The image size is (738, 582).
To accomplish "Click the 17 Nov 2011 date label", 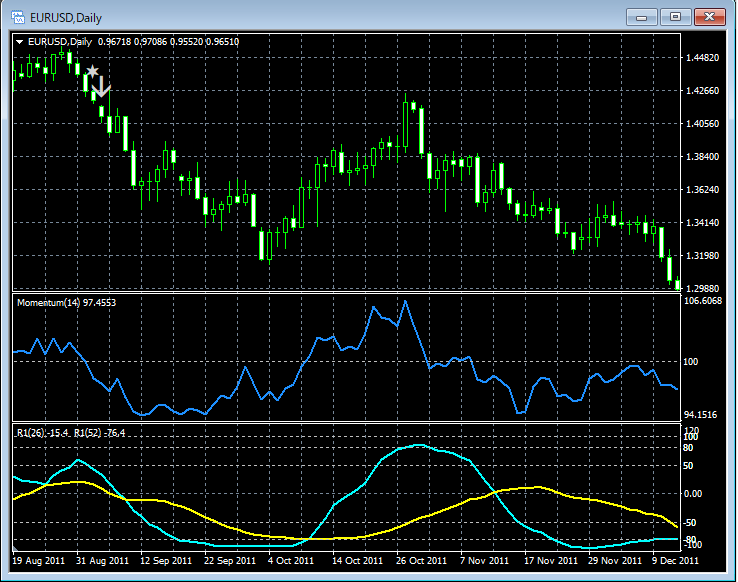I will tap(549, 561).
